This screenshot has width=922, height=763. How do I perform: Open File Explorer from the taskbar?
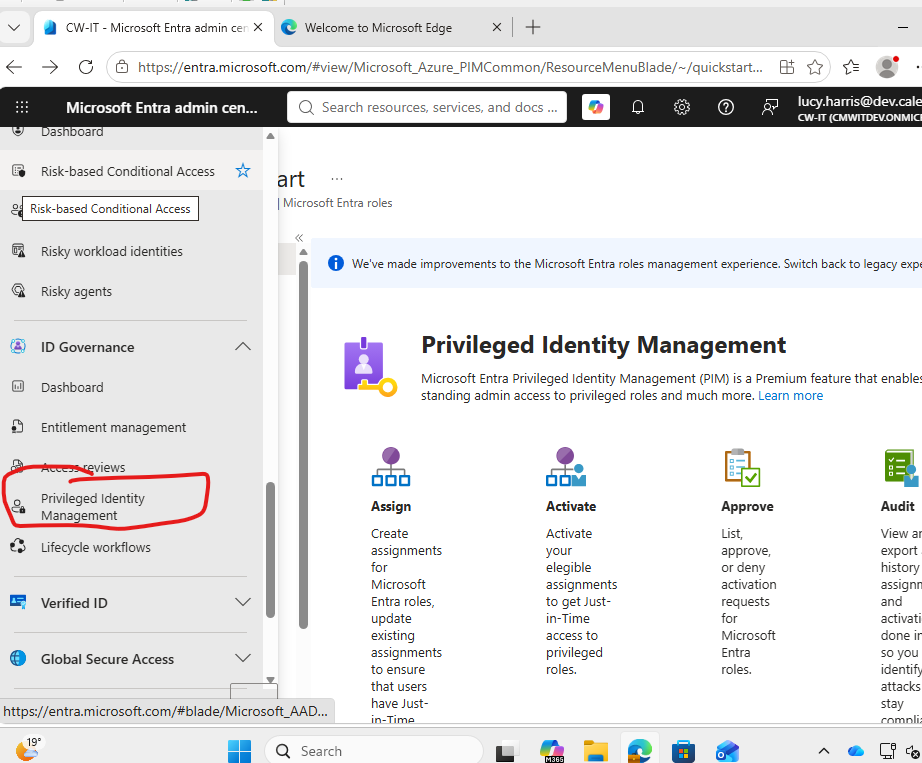pyautogui.click(x=596, y=751)
